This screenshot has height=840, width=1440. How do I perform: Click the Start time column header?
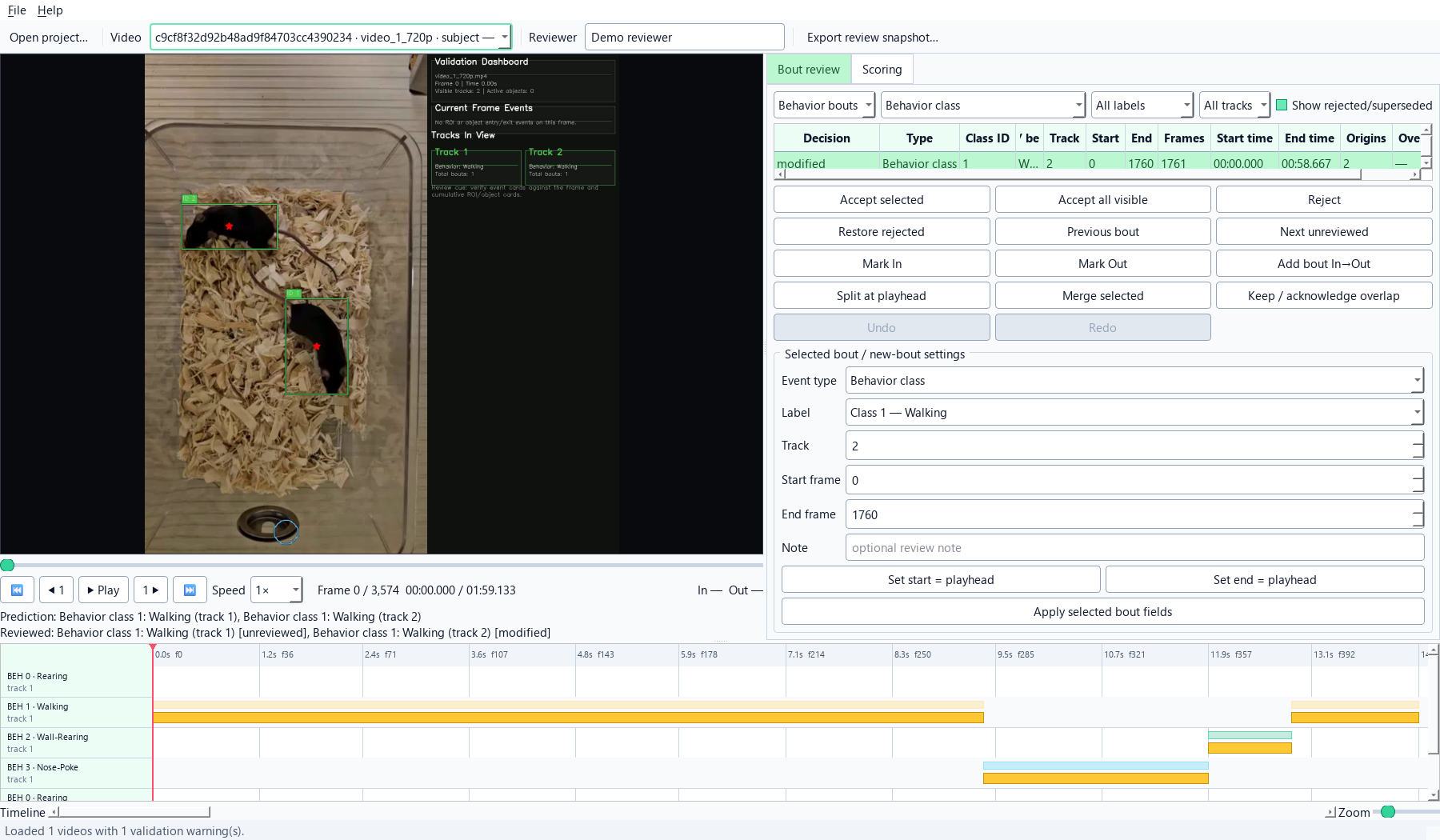pyautogui.click(x=1244, y=138)
